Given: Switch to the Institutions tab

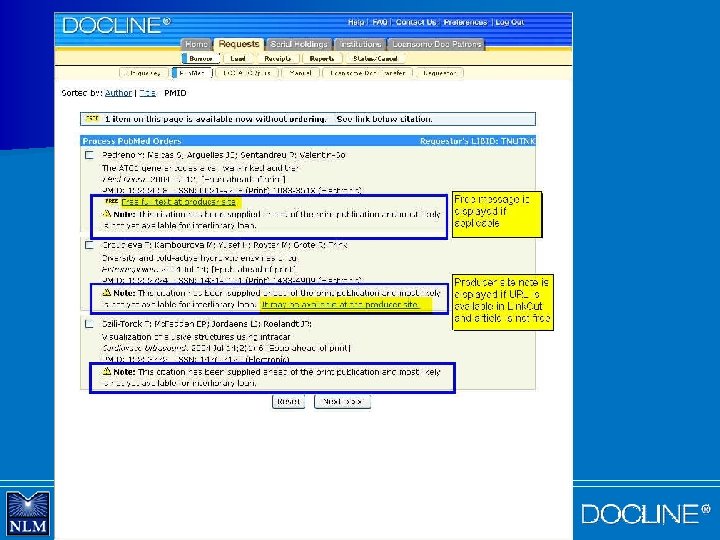Looking at the screenshot, I should [x=360, y=44].
